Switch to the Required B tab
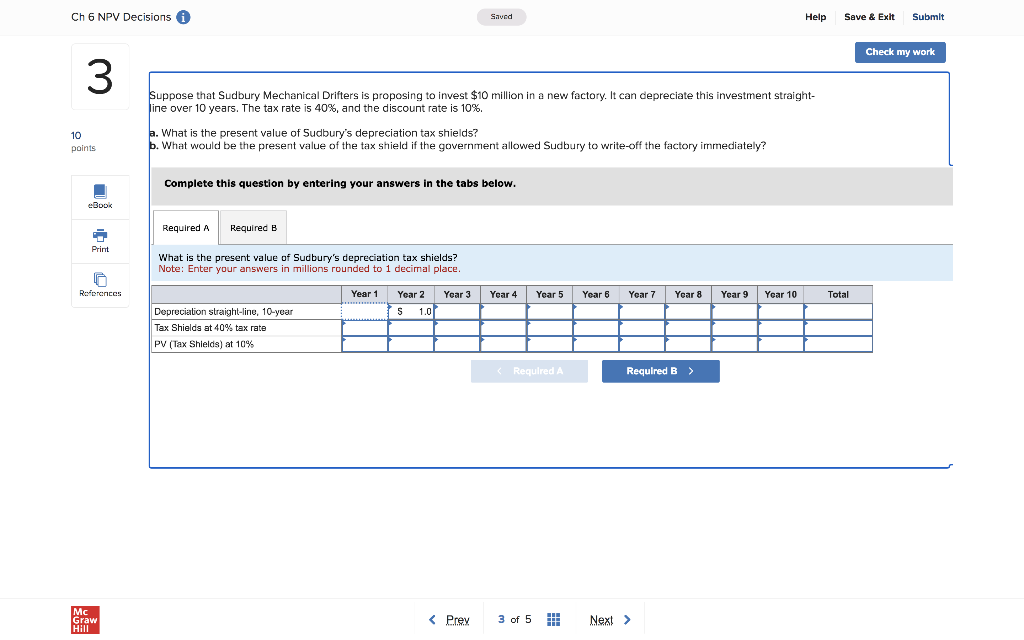1024x640 pixels. click(252, 227)
